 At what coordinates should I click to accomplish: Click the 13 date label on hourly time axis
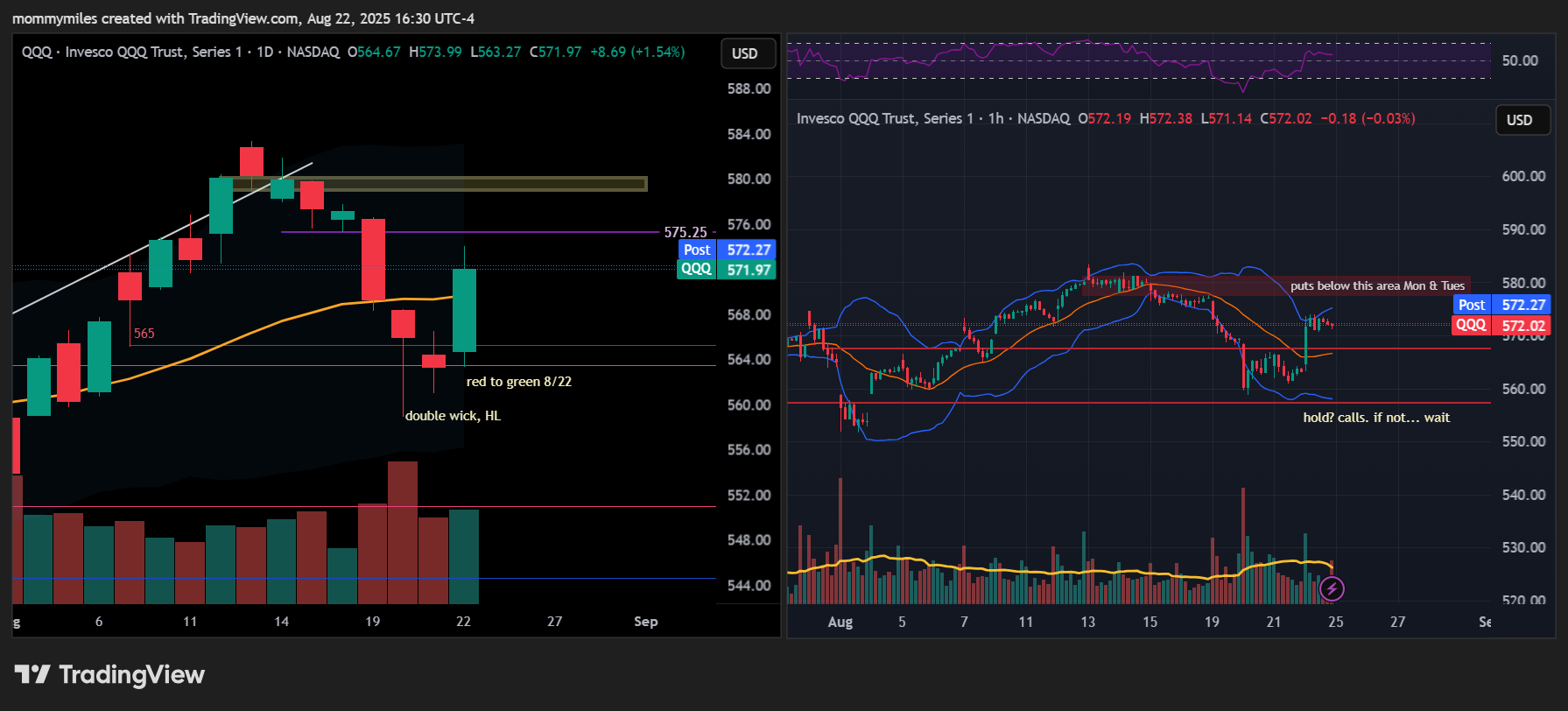pos(1088,622)
